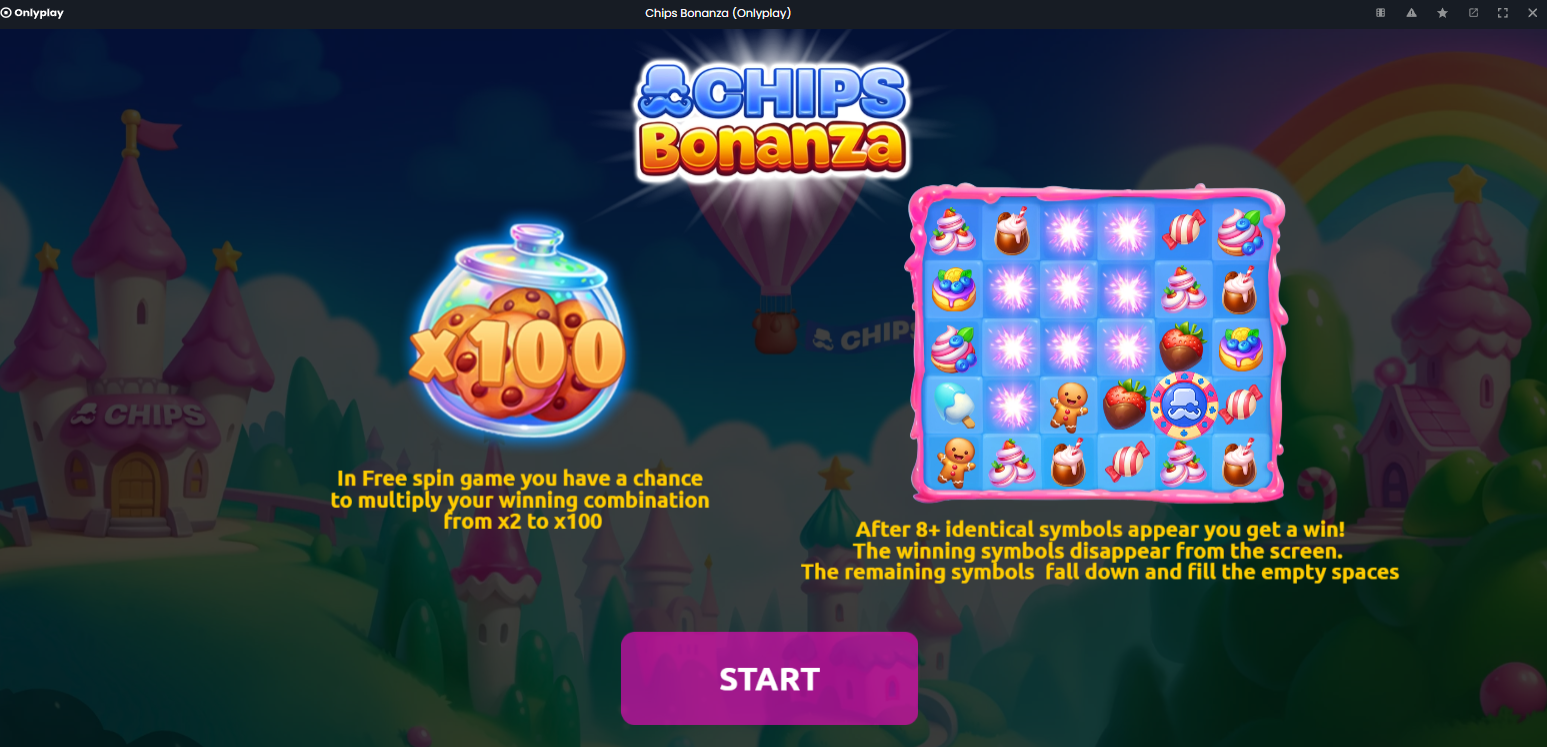Report a problem via warning triangle

click(1411, 13)
